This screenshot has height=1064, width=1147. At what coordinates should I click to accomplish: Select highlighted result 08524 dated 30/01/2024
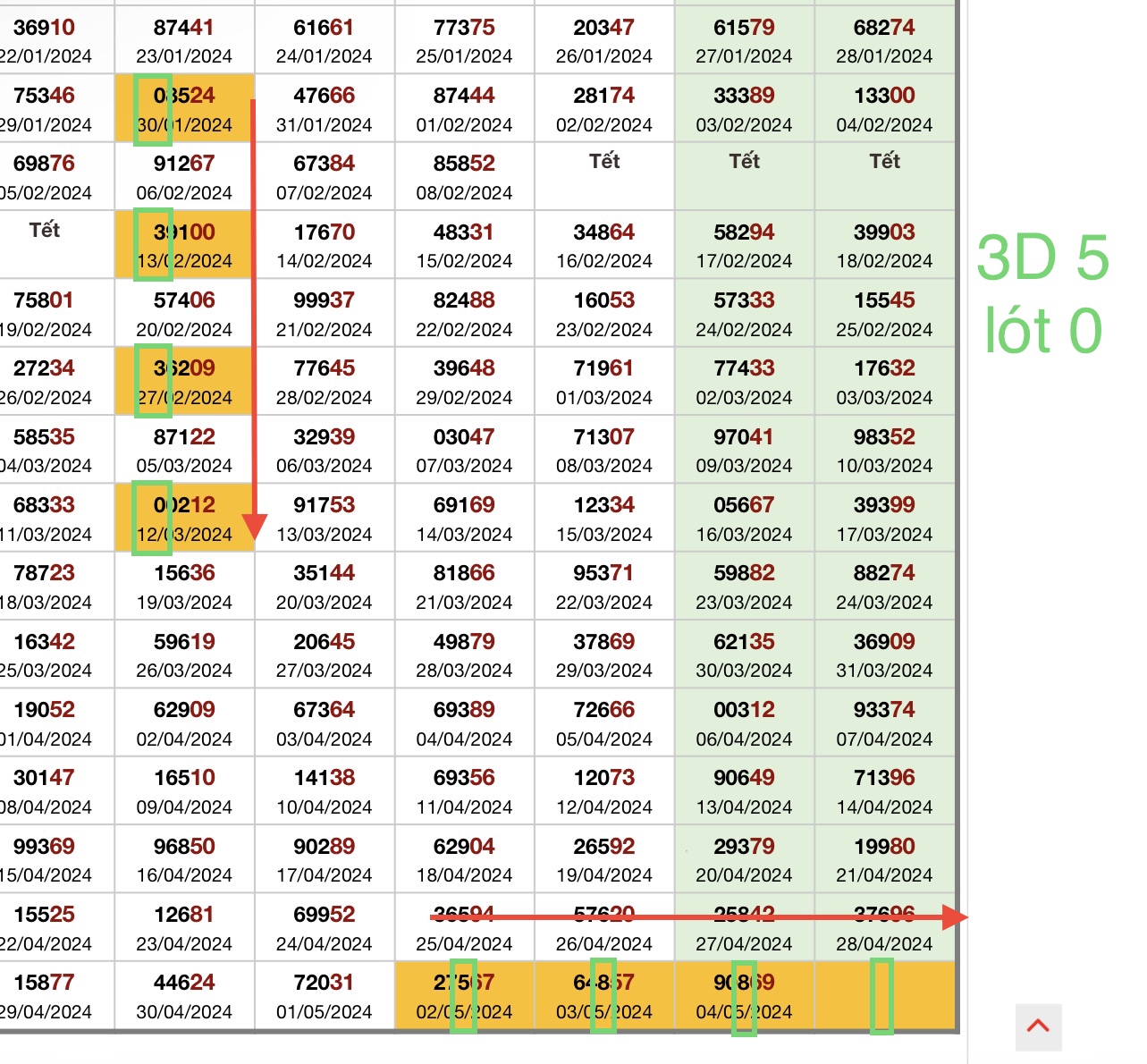click(185, 108)
